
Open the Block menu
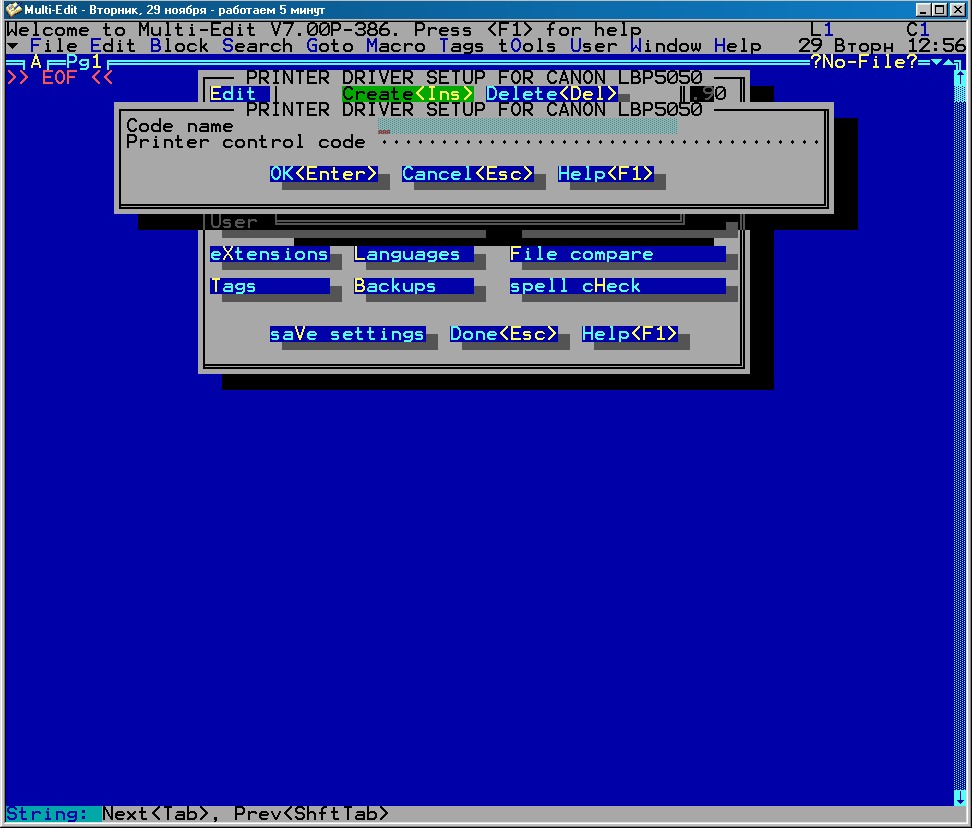179,46
